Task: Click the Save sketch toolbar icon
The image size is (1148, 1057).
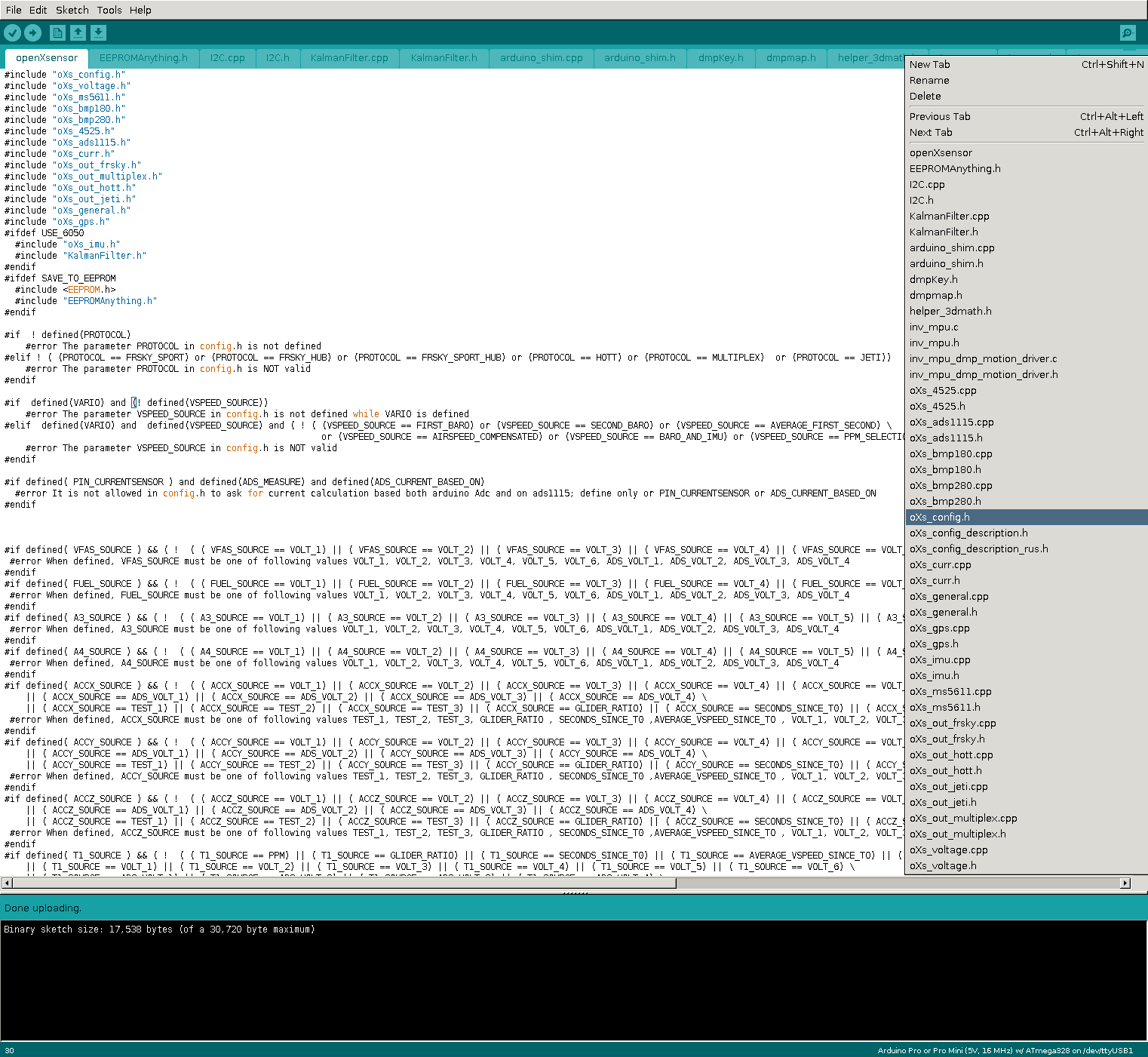Action: point(98,32)
